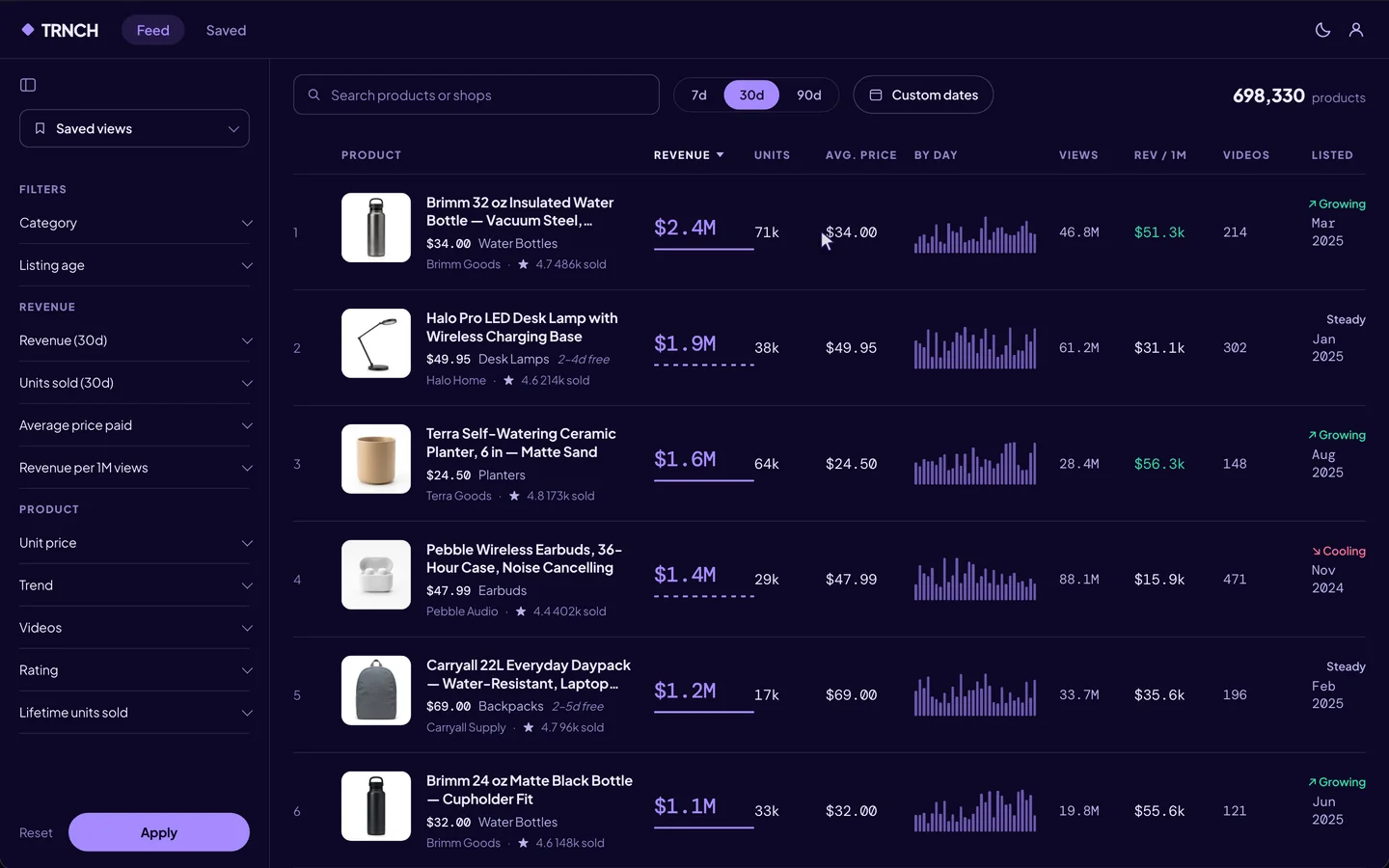Click the By Day chart for Pebble earbuds

[975, 580]
